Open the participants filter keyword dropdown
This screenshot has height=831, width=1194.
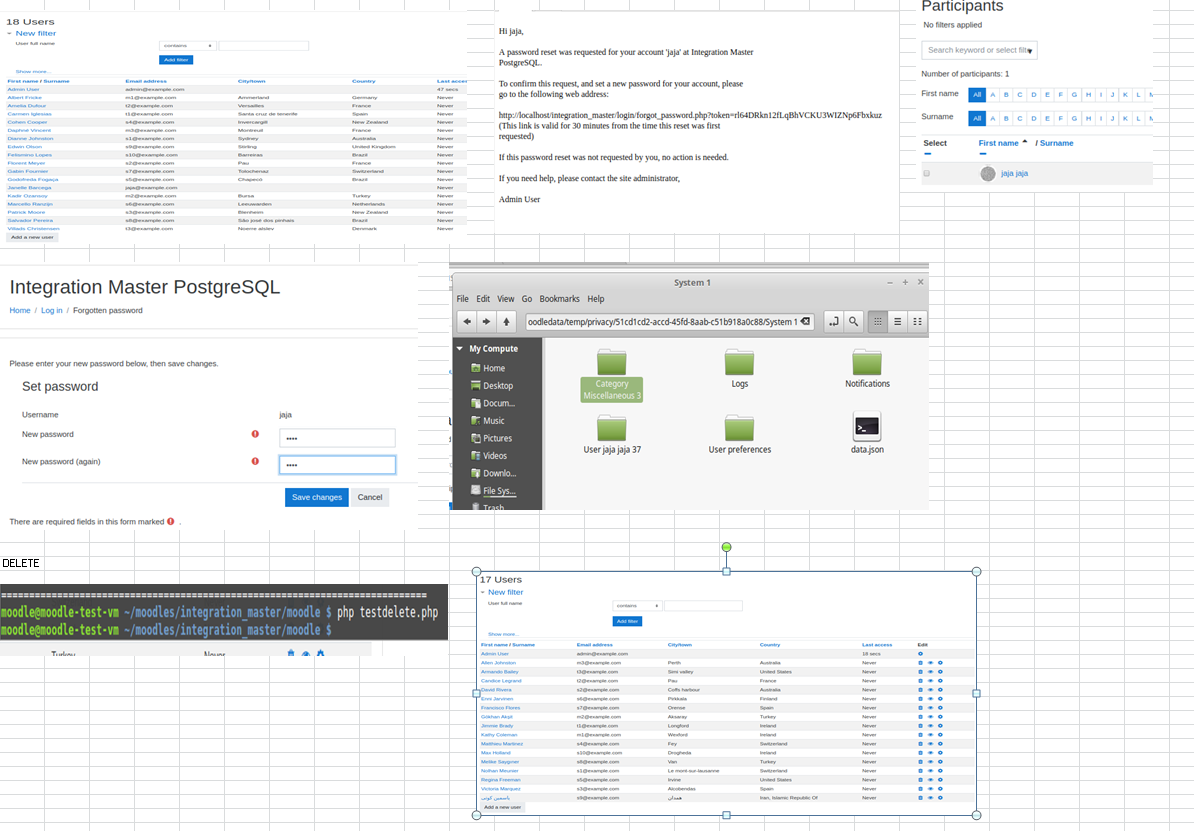[x=1030, y=51]
